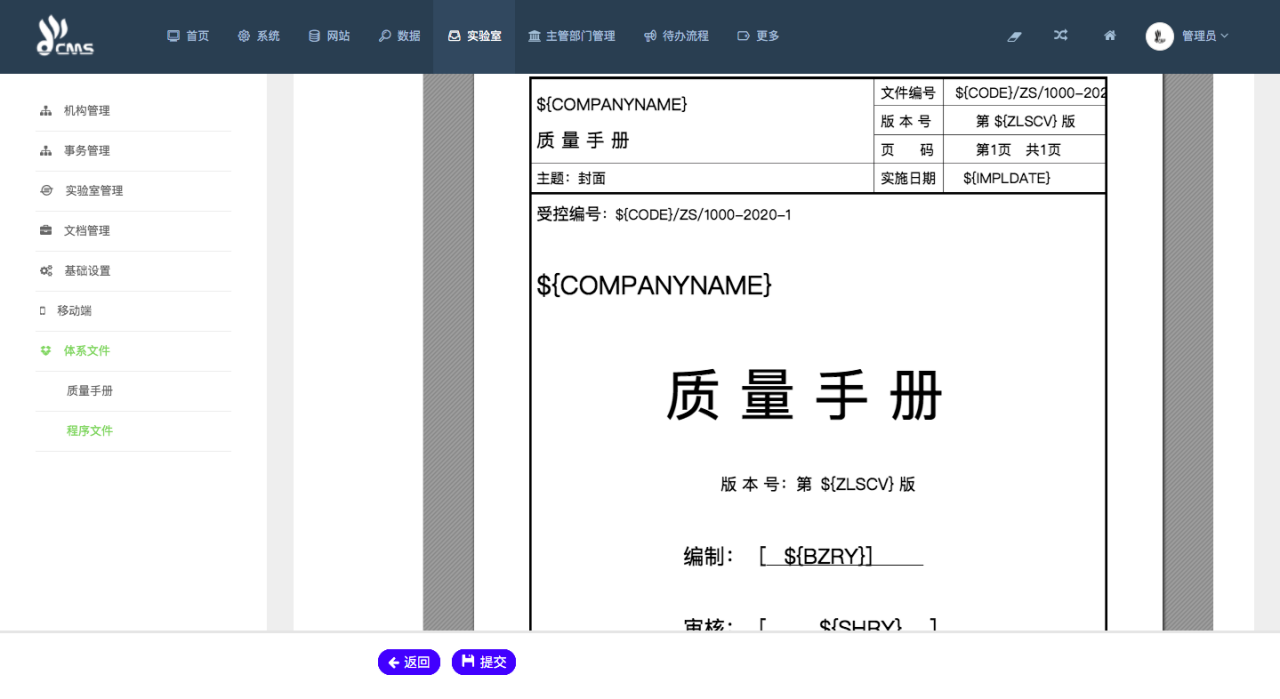The image size is (1280, 699).
Task: Open 文档管理 in the sidebar
Action: pyautogui.click(x=86, y=231)
